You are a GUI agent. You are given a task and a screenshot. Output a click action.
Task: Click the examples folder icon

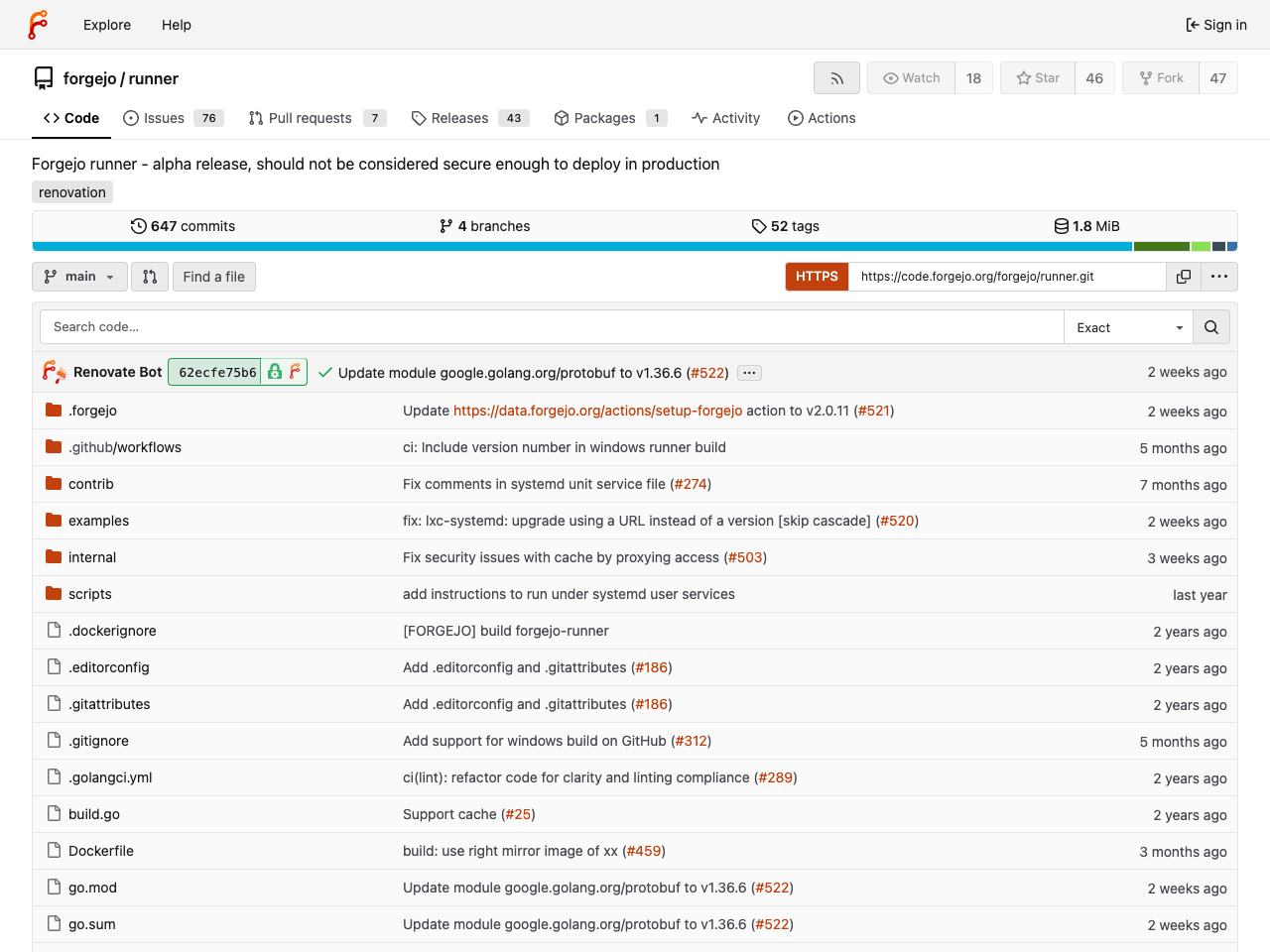click(x=54, y=521)
